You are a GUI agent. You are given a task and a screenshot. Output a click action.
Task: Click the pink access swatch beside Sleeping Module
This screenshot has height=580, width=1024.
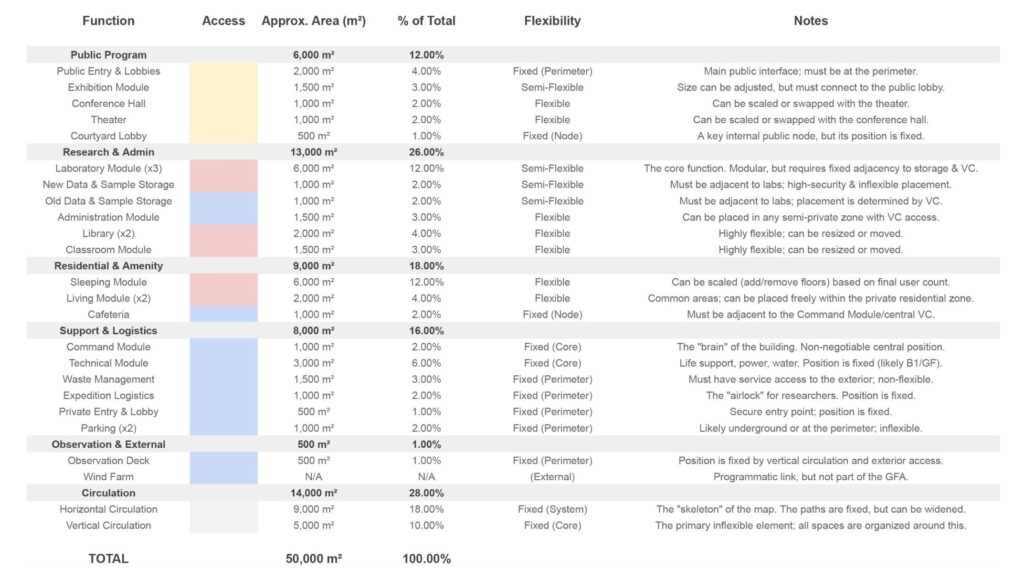point(223,282)
